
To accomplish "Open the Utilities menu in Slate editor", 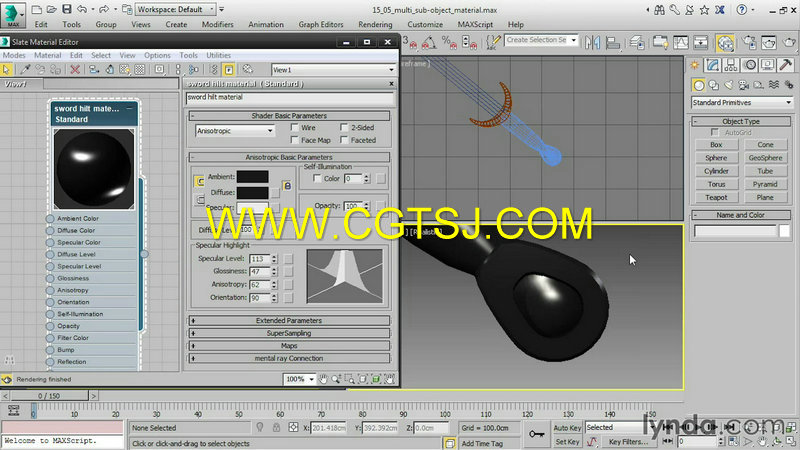I will tap(218, 55).
